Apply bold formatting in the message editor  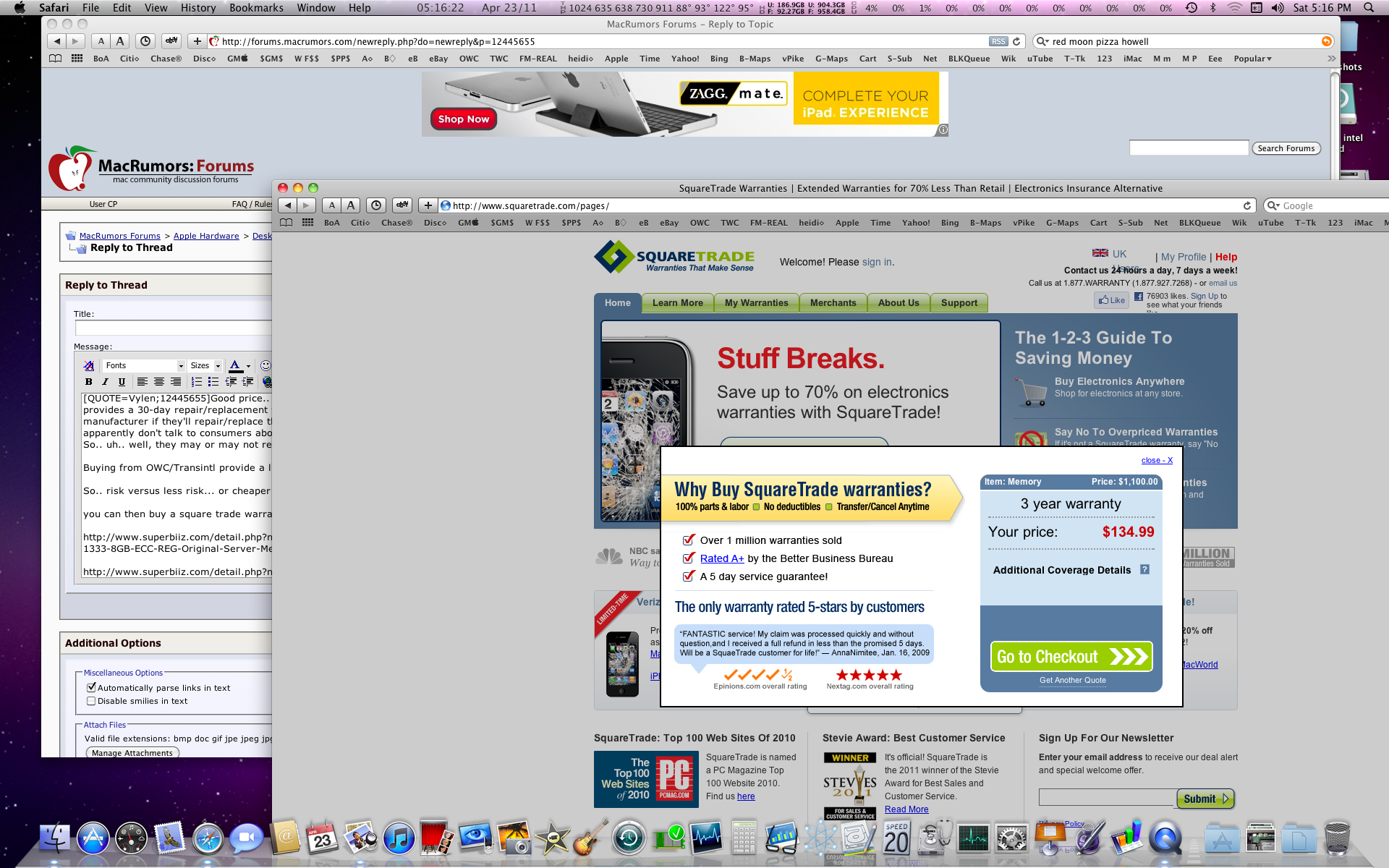point(88,382)
